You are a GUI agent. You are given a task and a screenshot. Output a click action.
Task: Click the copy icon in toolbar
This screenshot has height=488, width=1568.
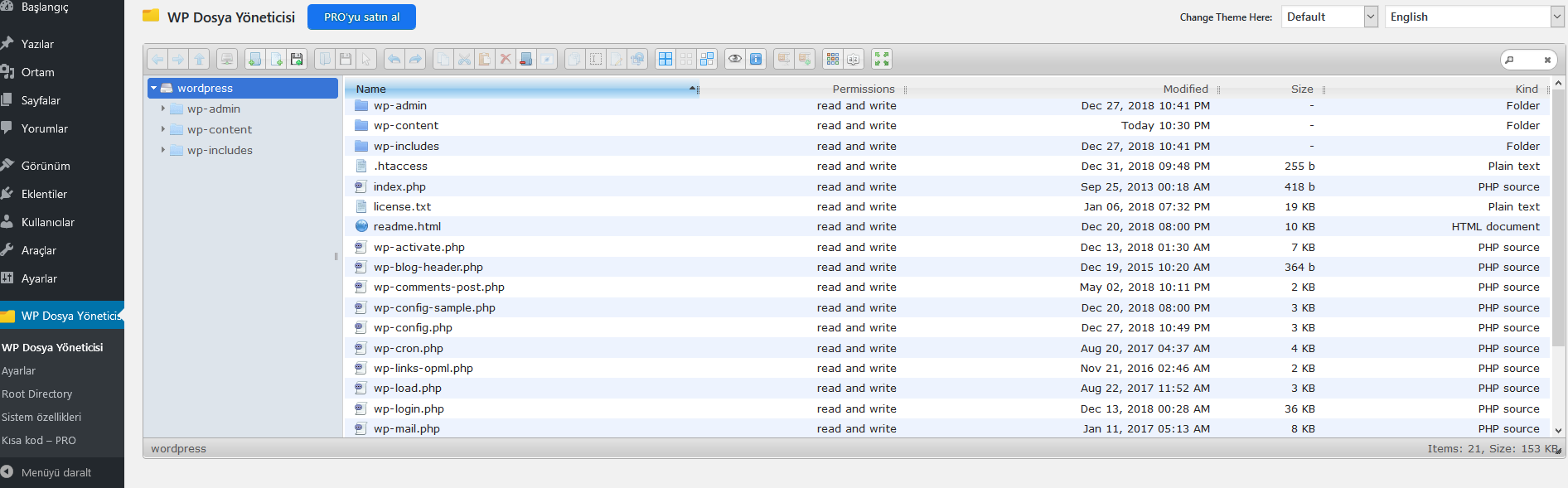443,59
